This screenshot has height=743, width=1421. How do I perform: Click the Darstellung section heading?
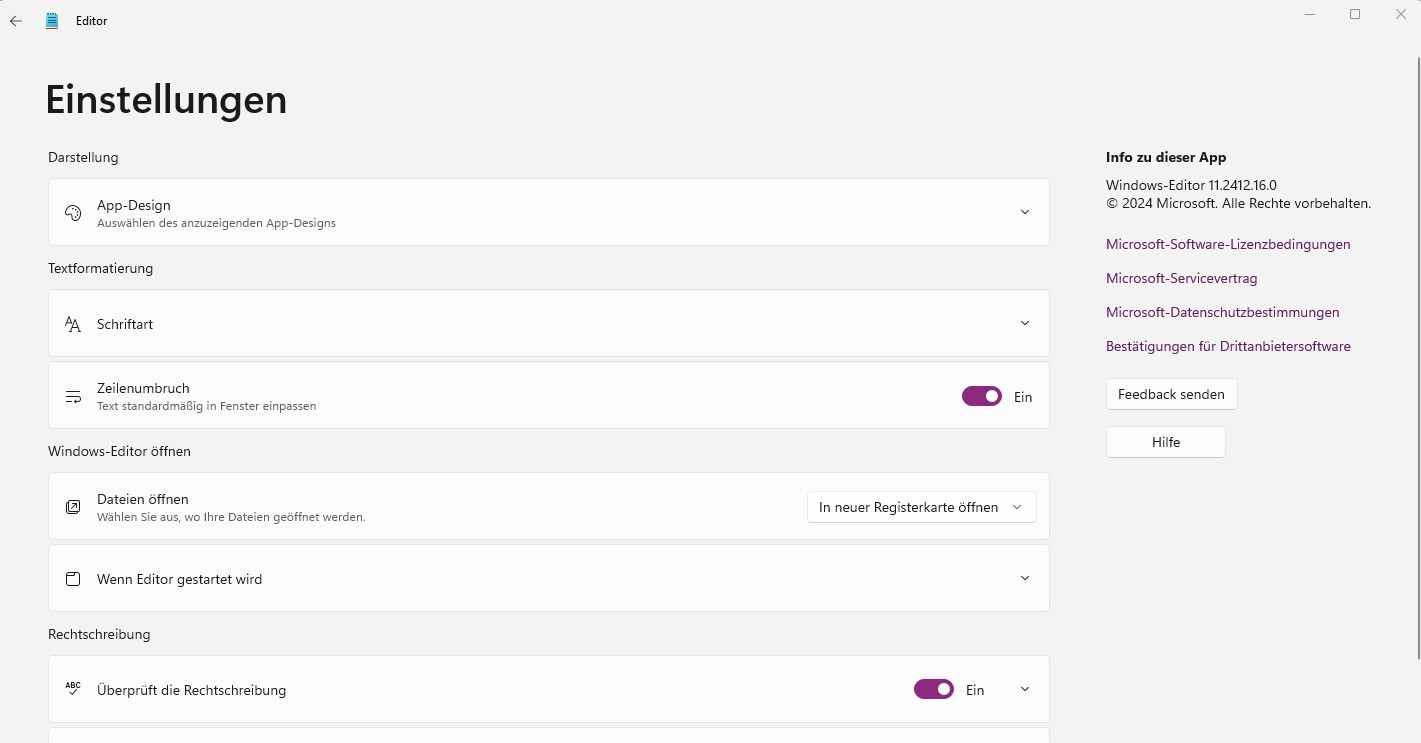pyautogui.click(x=83, y=157)
